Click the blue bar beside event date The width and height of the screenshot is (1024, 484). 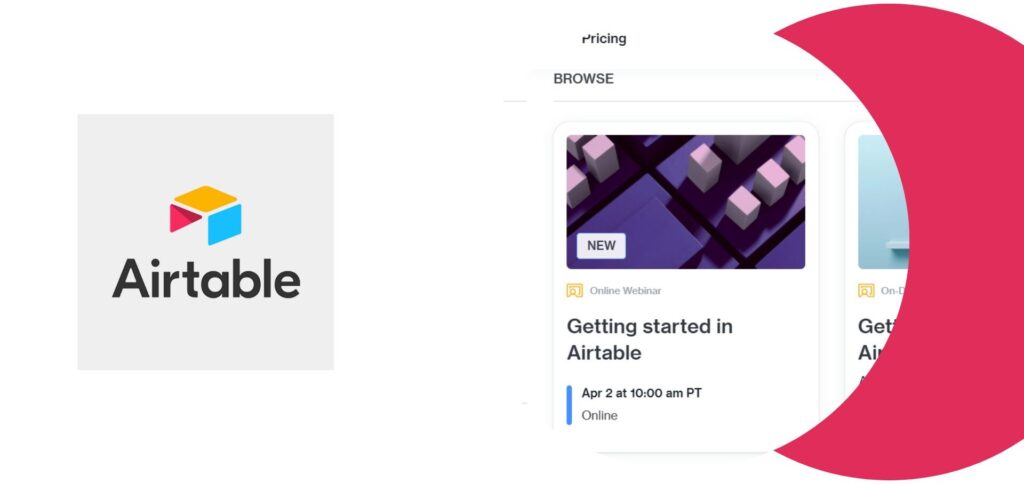(569, 405)
